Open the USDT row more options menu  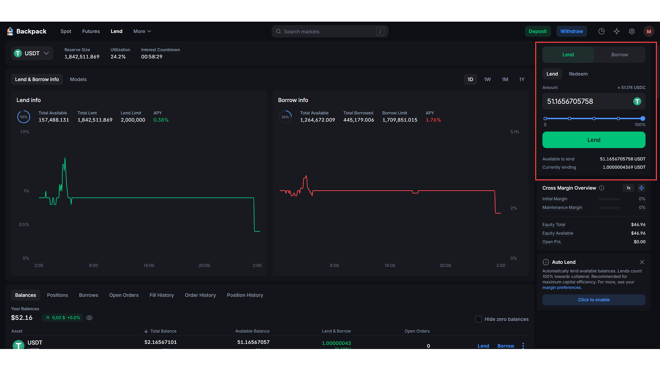(x=523, y=346)
